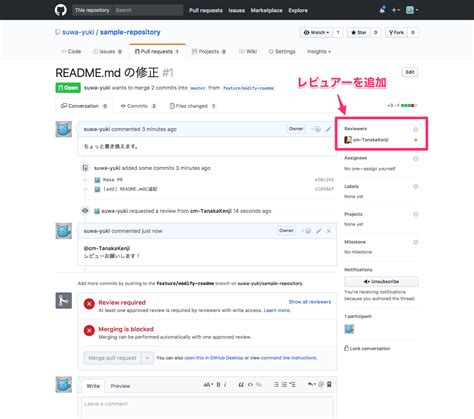Screen dimensions: 474x419
Task: Edit the second comment pencil icon
Action: point(319,231)
